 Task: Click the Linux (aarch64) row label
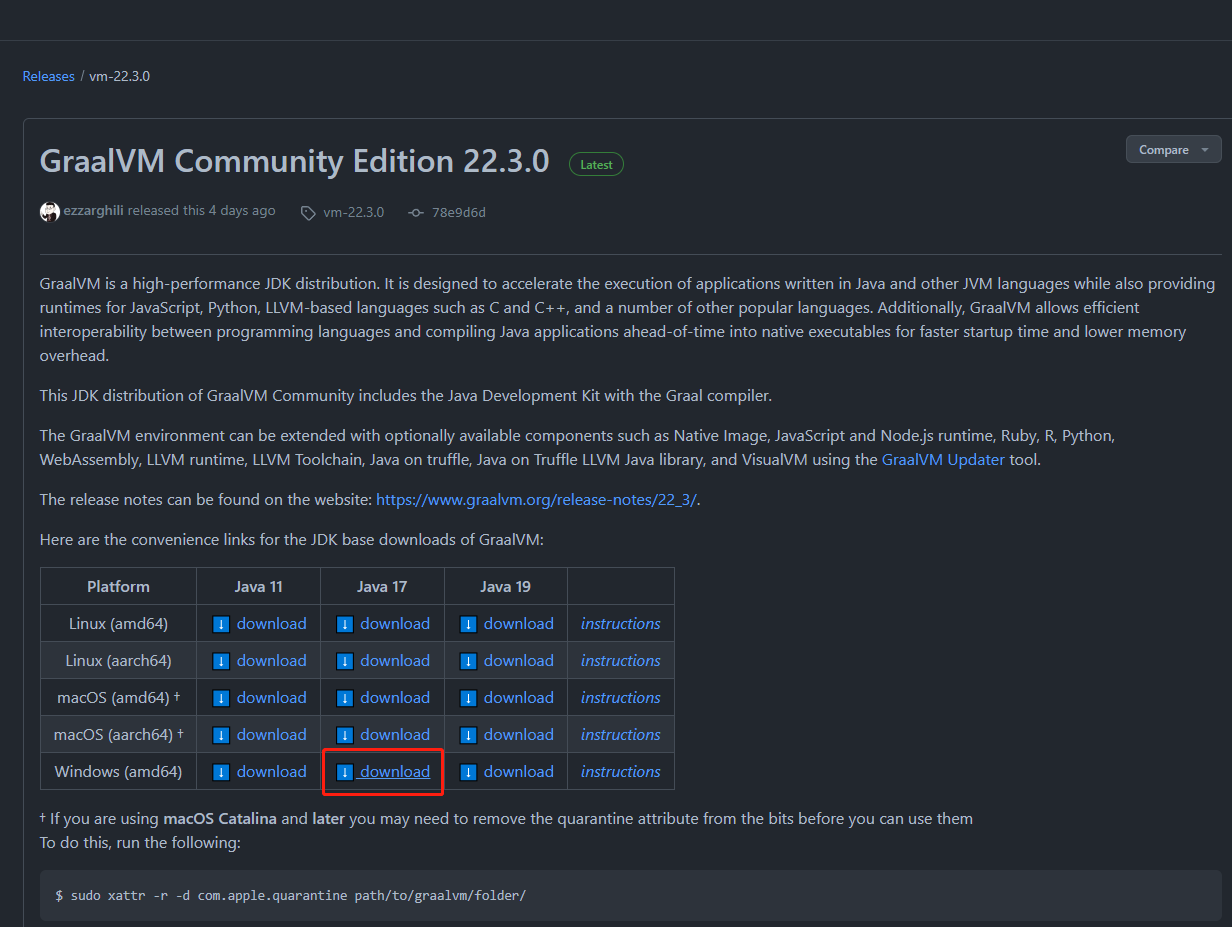coord(118,661)
